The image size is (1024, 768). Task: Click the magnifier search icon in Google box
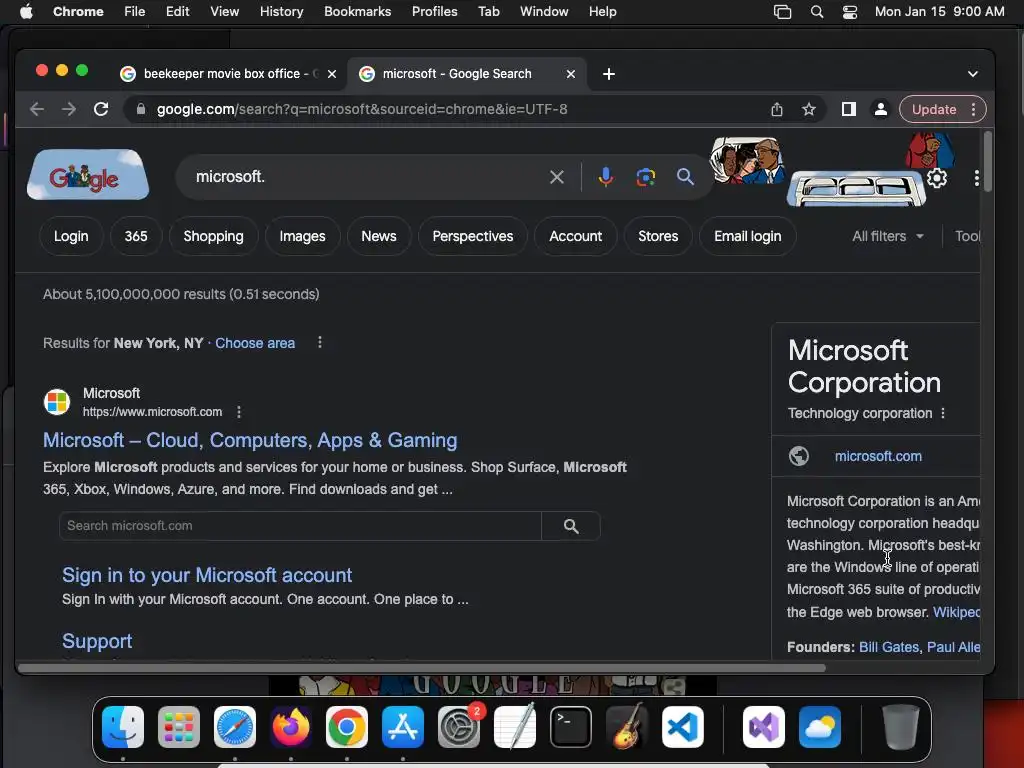click(x=685, y=176)
